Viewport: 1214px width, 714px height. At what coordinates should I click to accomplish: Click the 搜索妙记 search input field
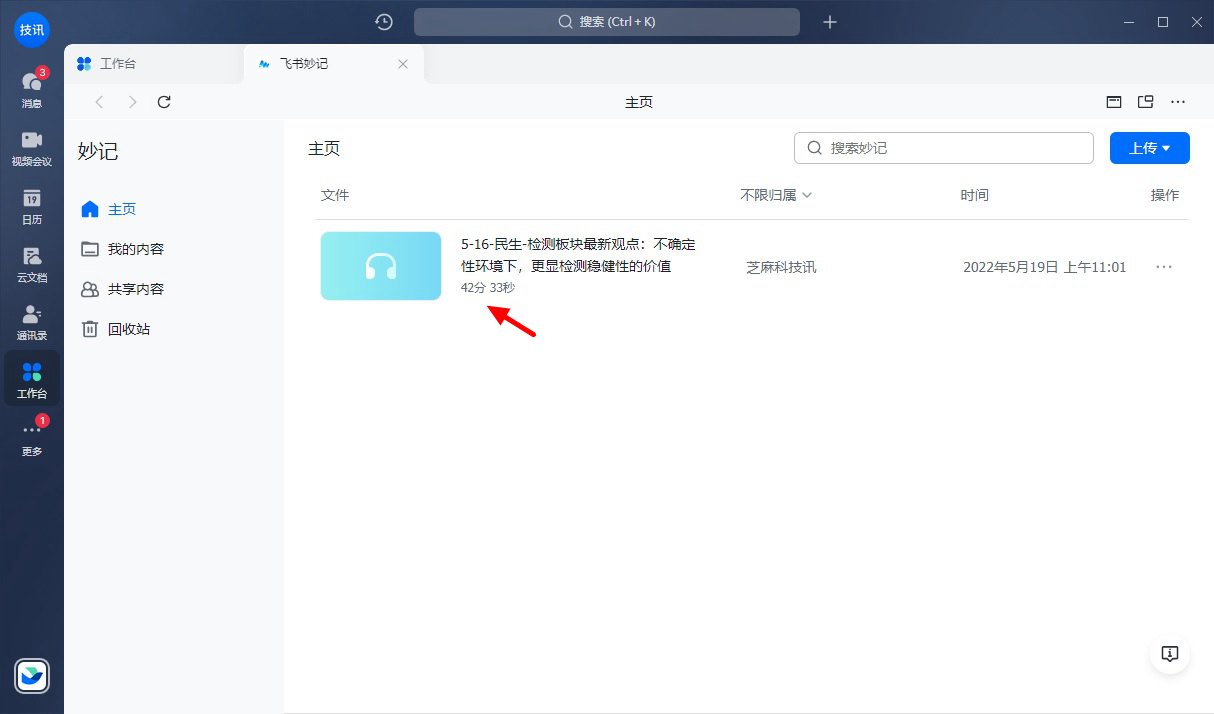point(943,147)
